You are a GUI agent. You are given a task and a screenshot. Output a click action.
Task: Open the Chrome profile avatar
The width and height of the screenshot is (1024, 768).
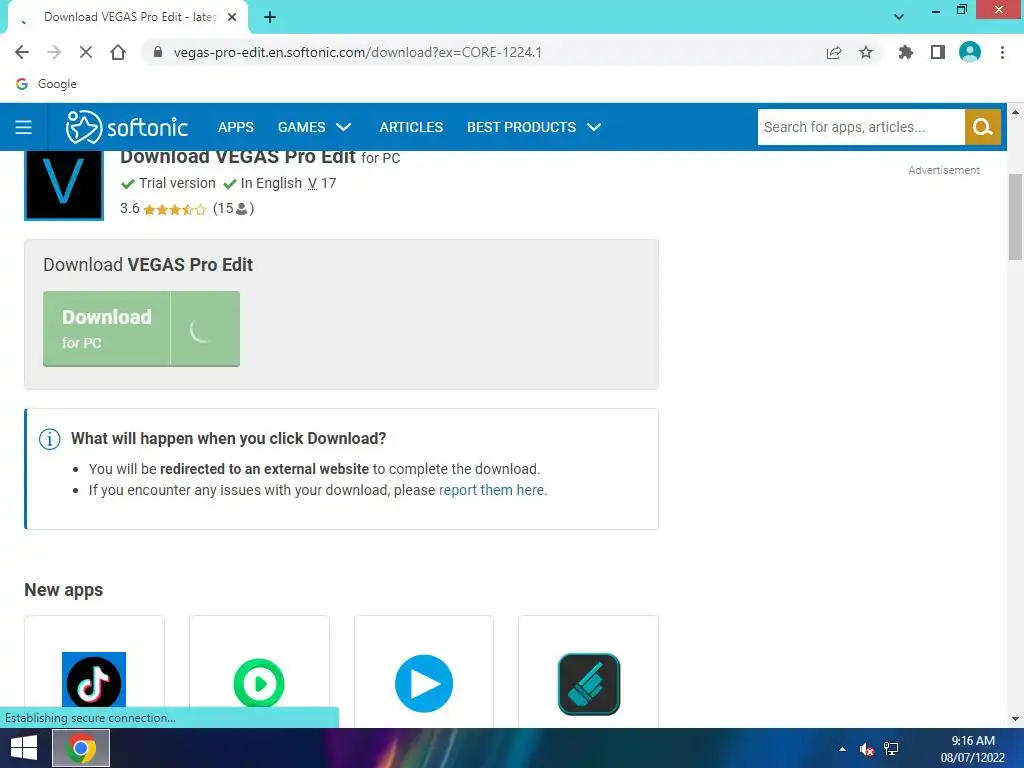click(x=970, y=52)
